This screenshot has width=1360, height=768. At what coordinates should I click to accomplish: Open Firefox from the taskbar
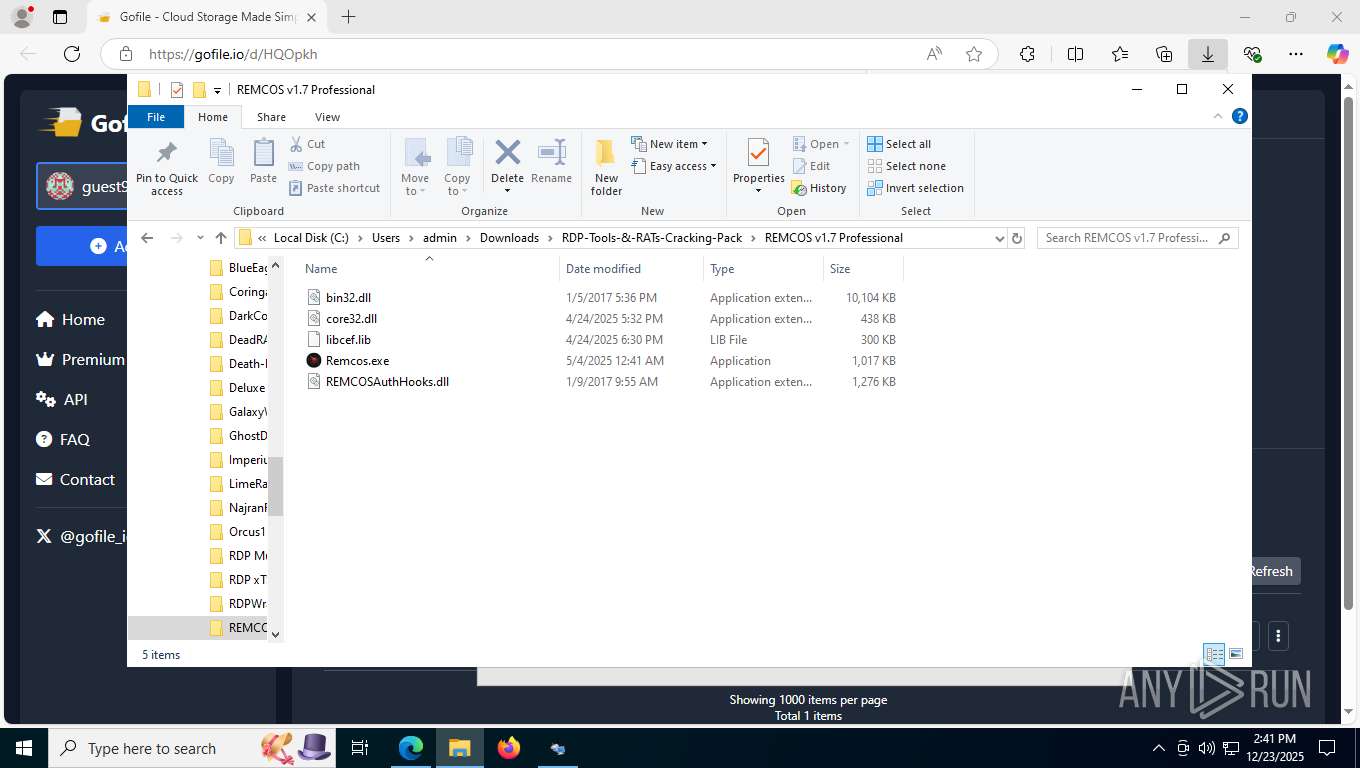pyautogui.click(x=509, y=748)
